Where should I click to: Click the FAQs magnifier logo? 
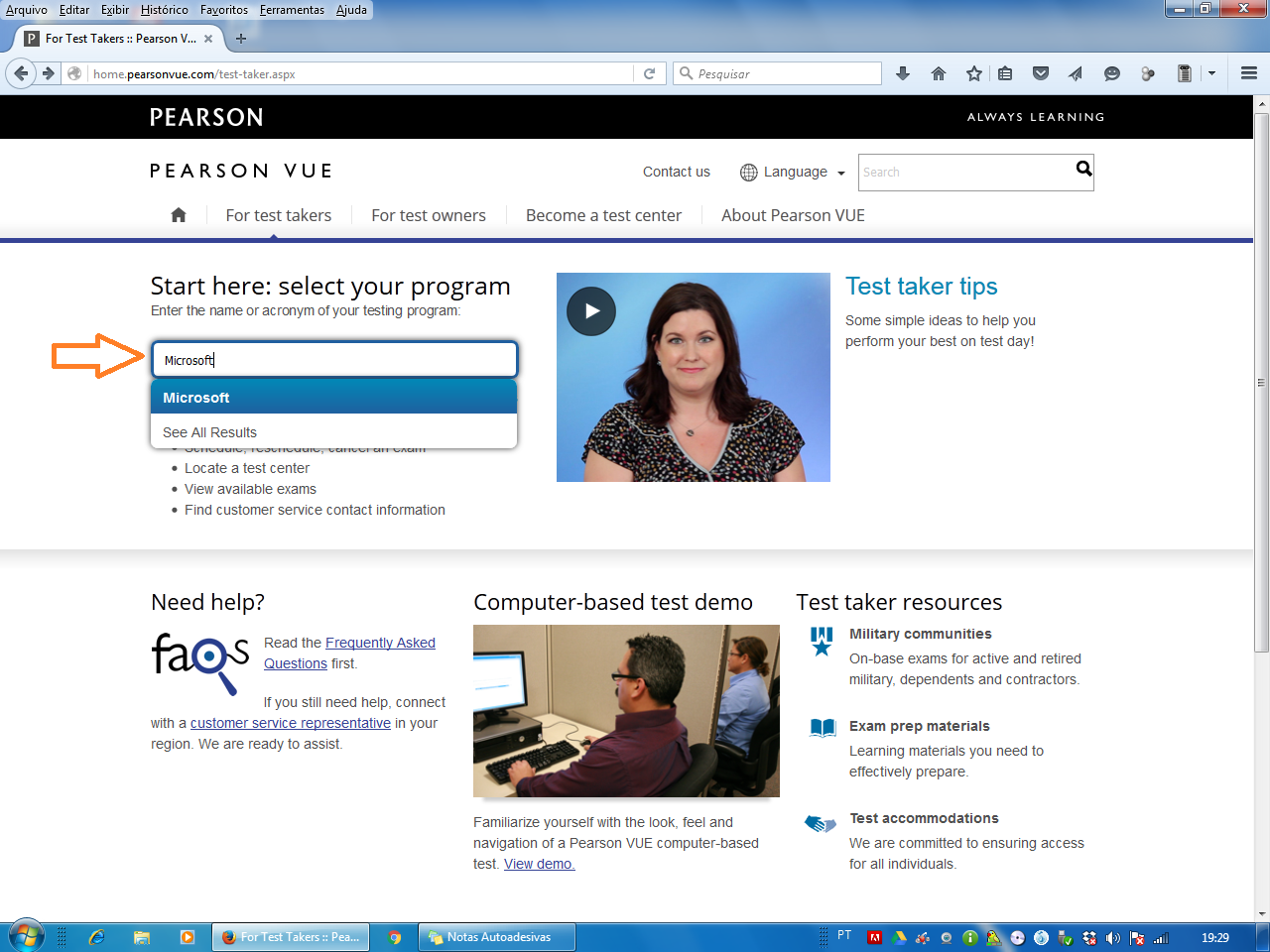coord(200,662)
